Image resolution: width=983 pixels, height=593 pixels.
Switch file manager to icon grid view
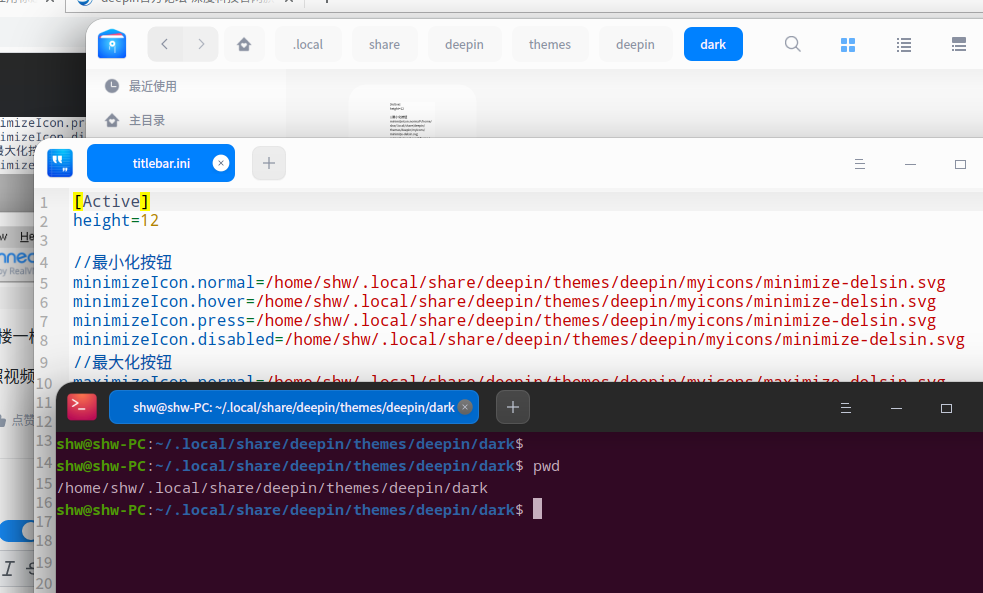(848, 45)
